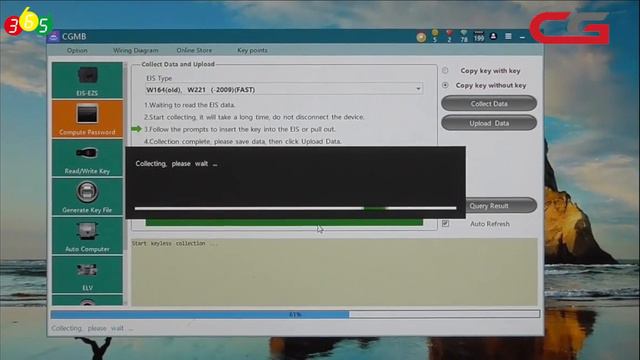
Task: Open the Wiring Diagram menu
Action: coord(136,50)
